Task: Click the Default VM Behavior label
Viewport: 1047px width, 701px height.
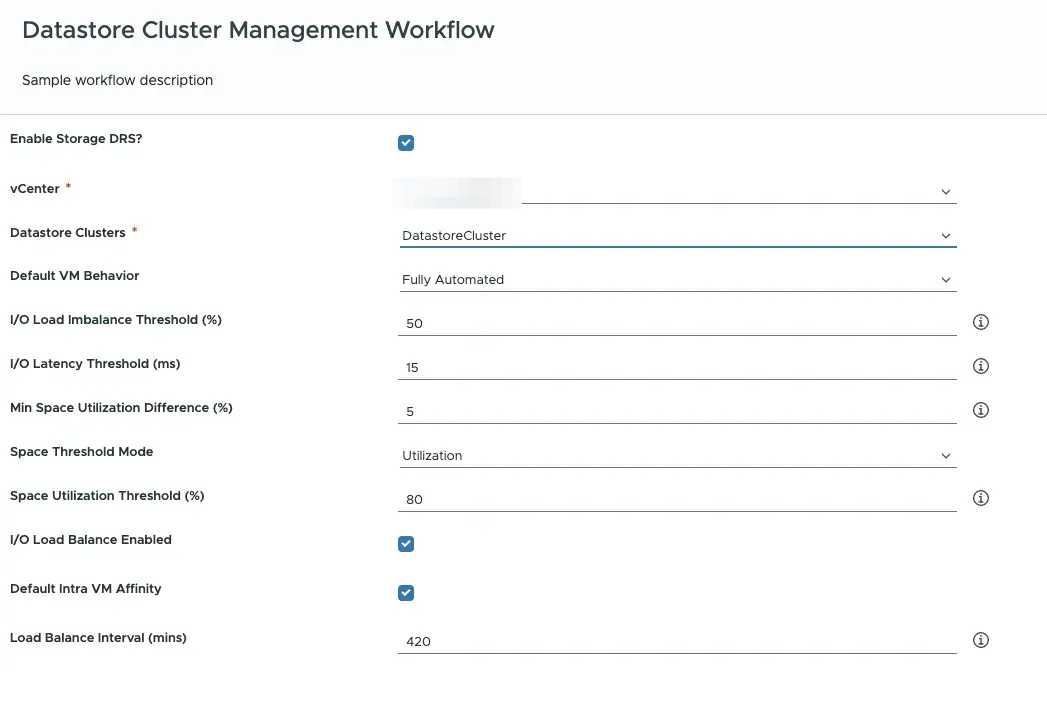Action: 75,276
